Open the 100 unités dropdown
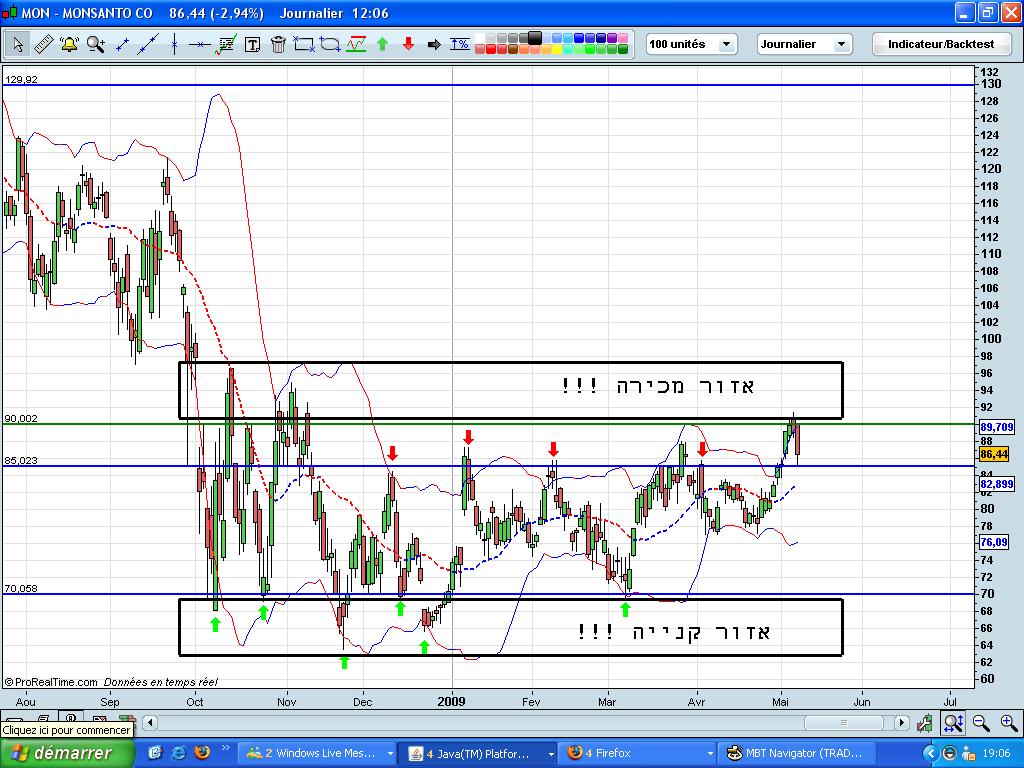 691,44
